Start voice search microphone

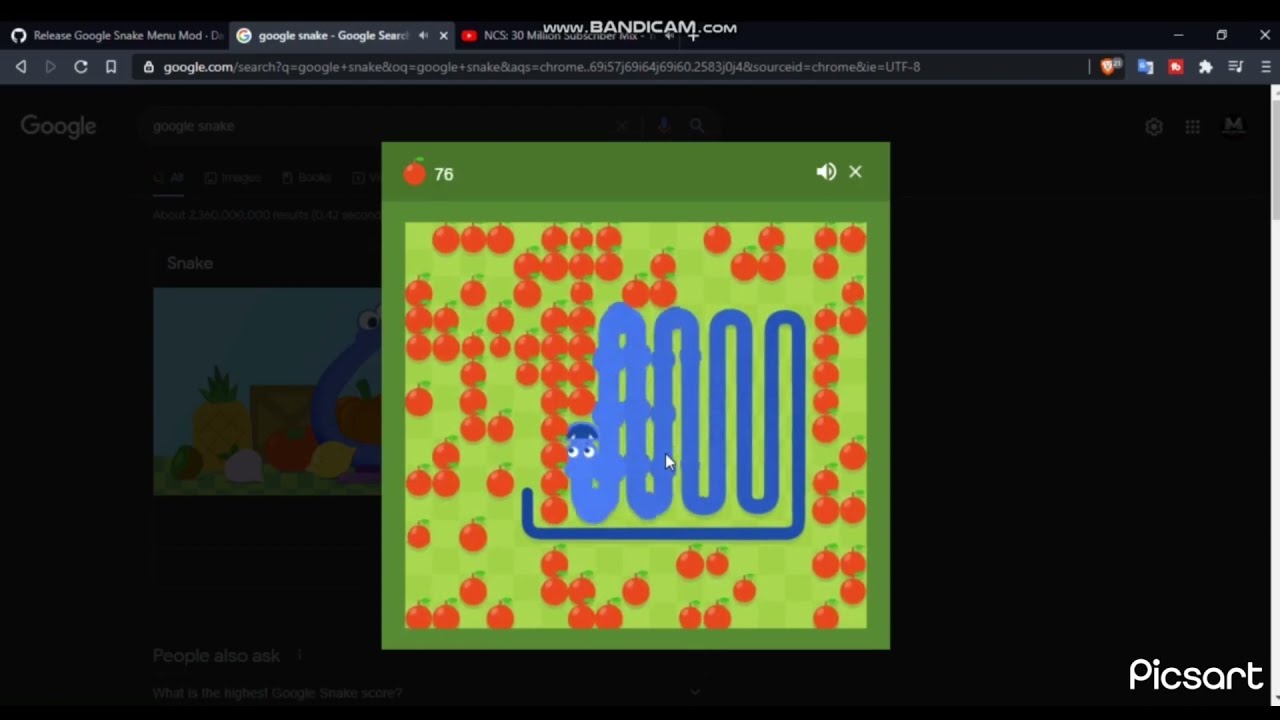pyautogui.click(x=663, y=126)
